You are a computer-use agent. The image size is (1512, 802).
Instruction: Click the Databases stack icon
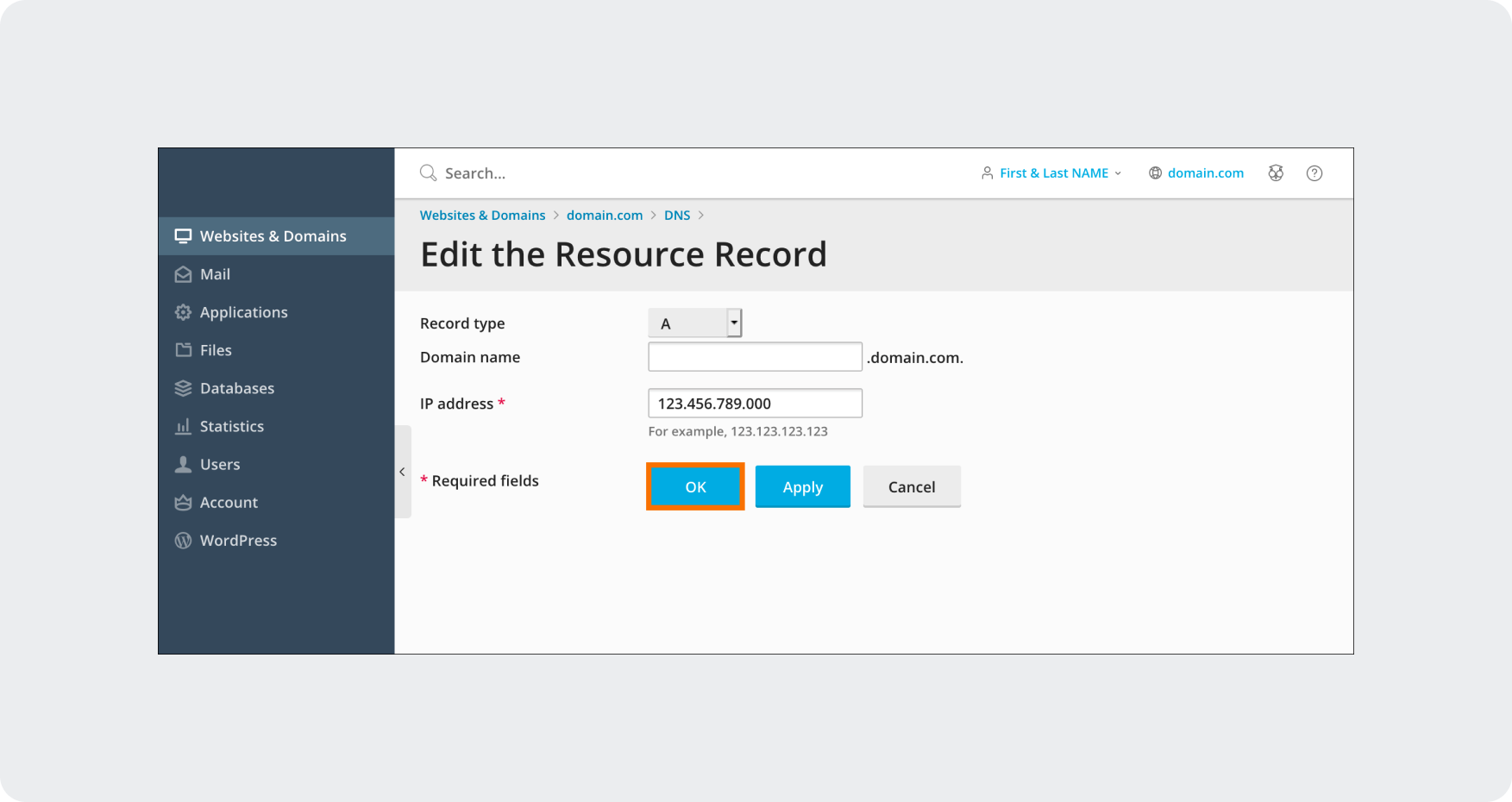pyautogui.click(x=183, y=388)
